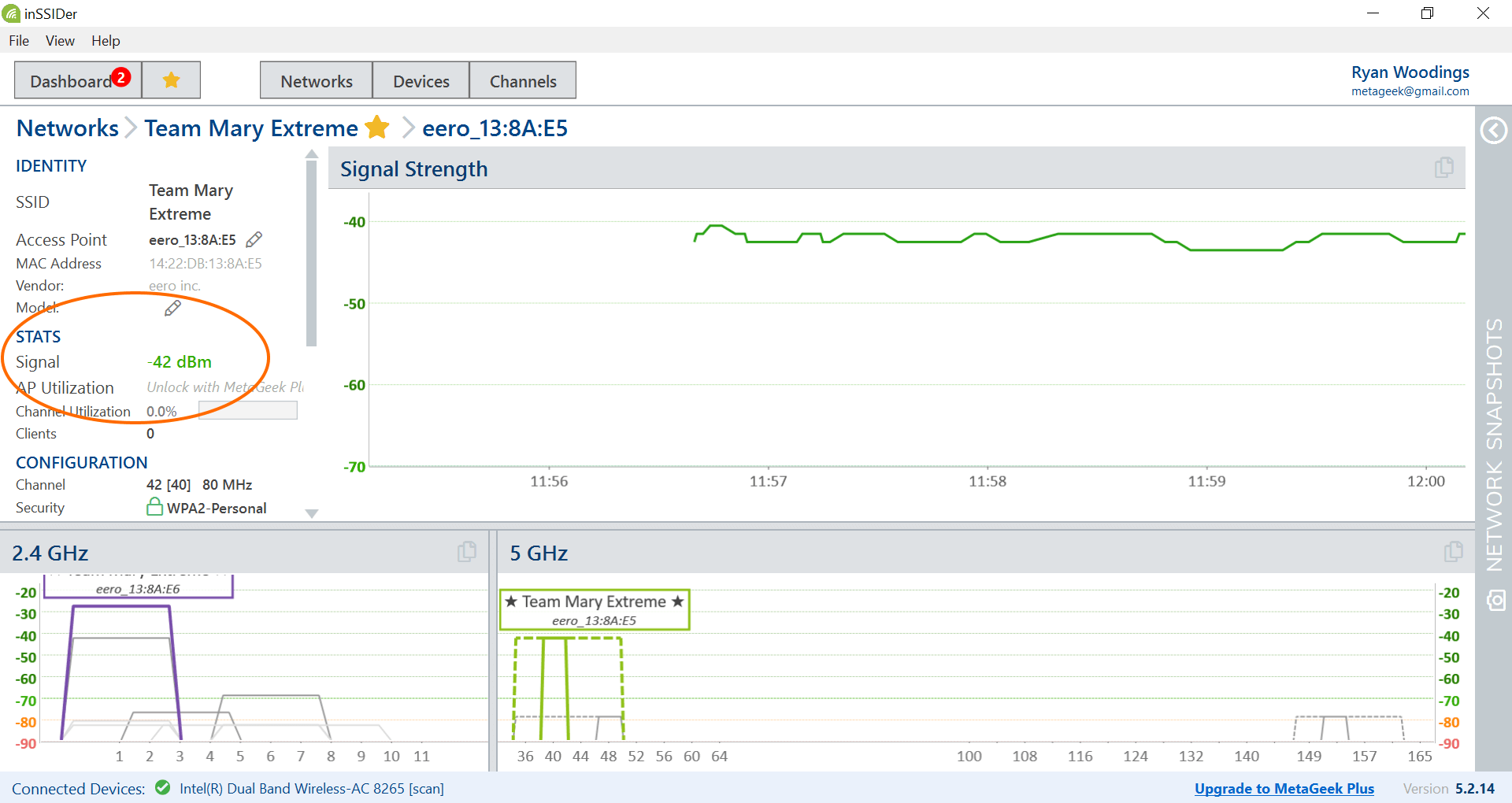Click the Signal Strength panel title
The image size is (1512, 803).
(x=413, y=169)
